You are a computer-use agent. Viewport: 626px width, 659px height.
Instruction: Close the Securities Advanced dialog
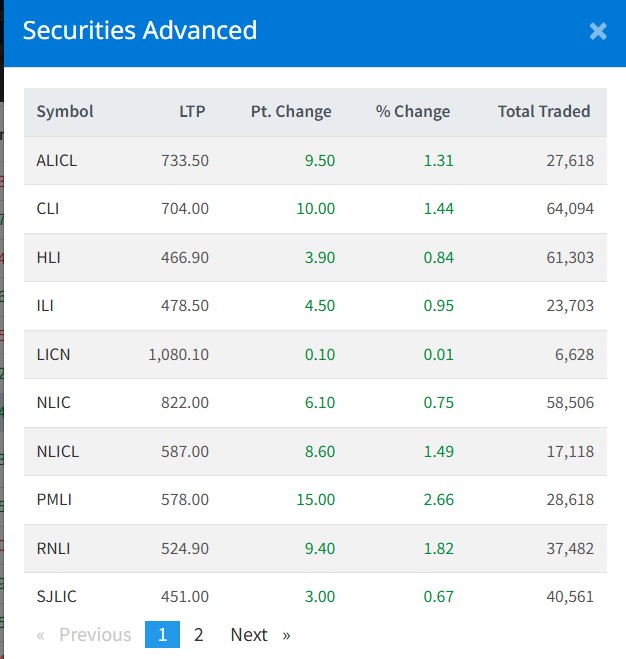[x=598, y=32]
